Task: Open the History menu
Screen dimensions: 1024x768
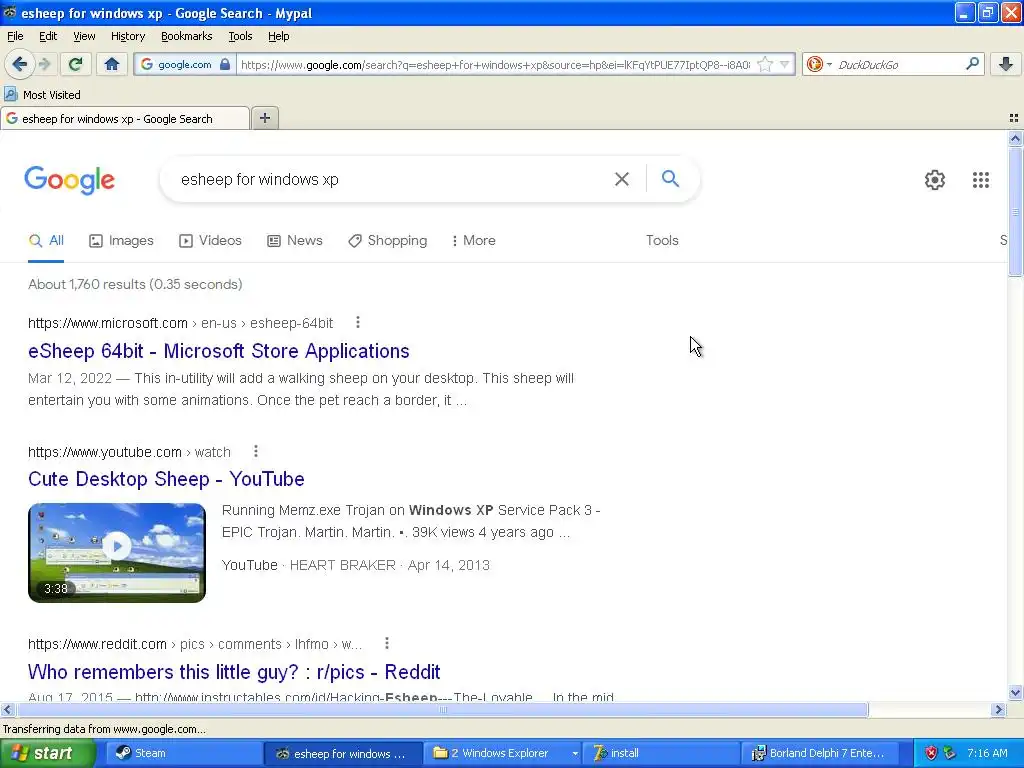Action: pos(127,37)
